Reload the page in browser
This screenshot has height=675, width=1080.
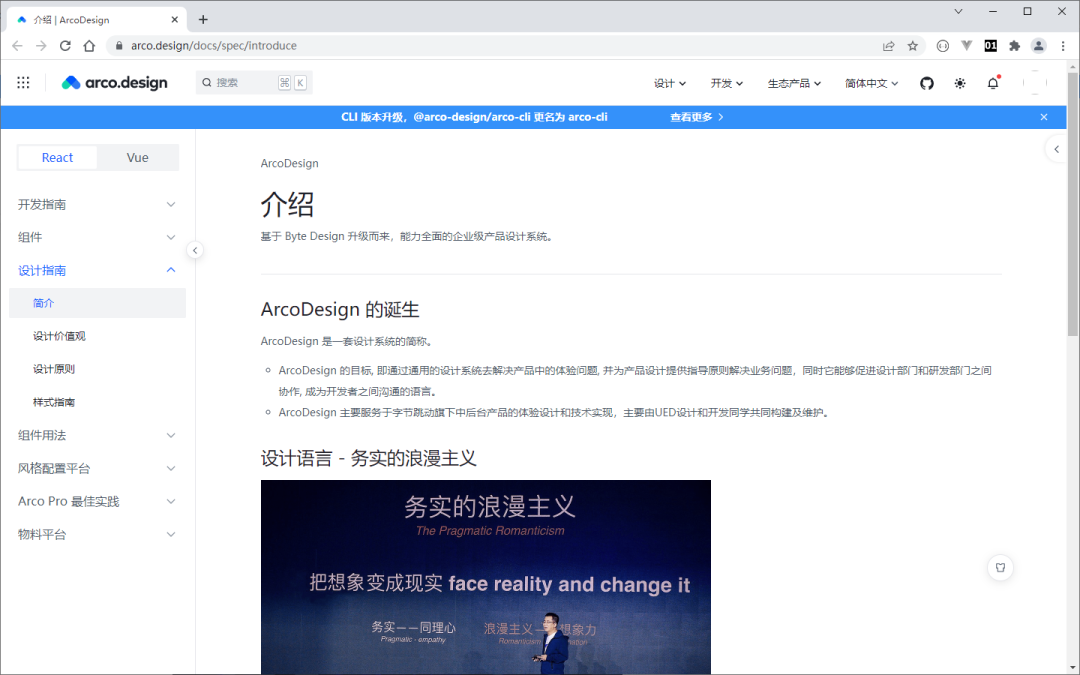[65, 45]
